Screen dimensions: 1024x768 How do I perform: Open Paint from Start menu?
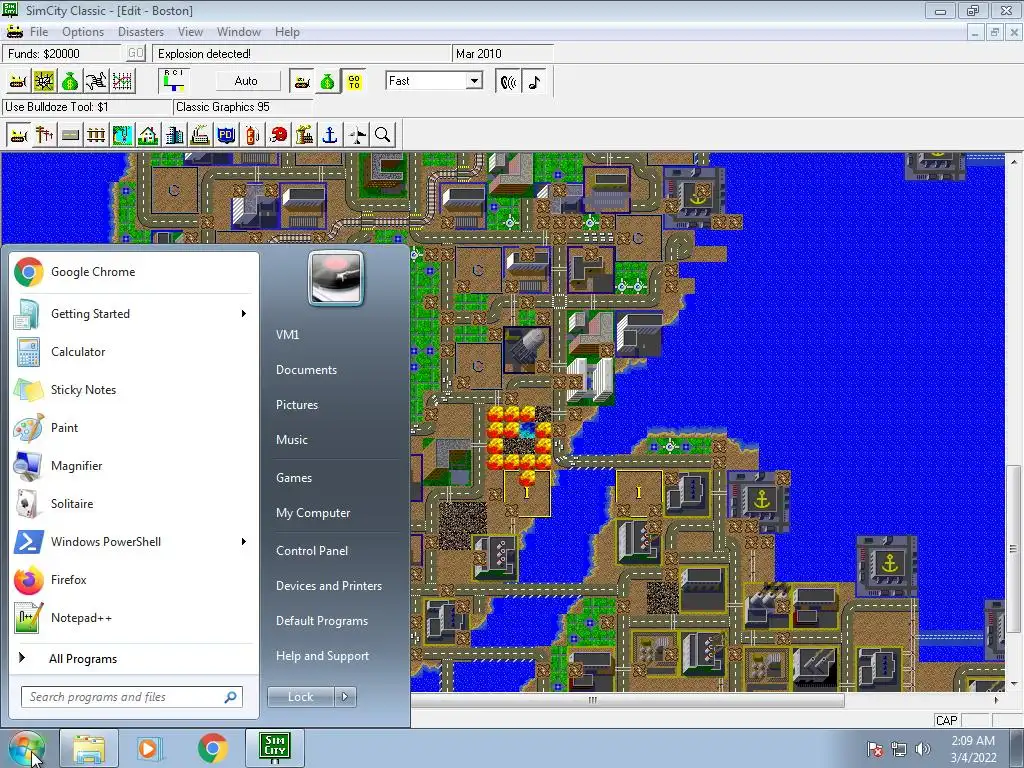134,428
